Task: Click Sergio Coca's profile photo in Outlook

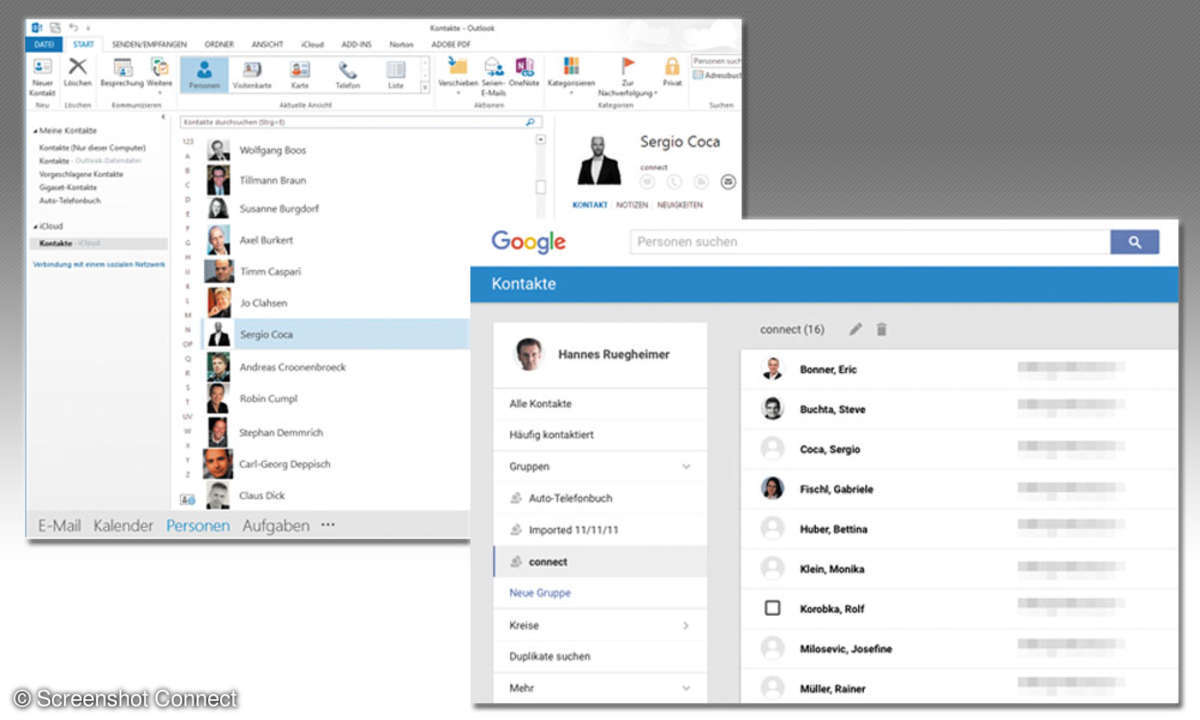Action: pyautogui.click(x=599, y=160)
